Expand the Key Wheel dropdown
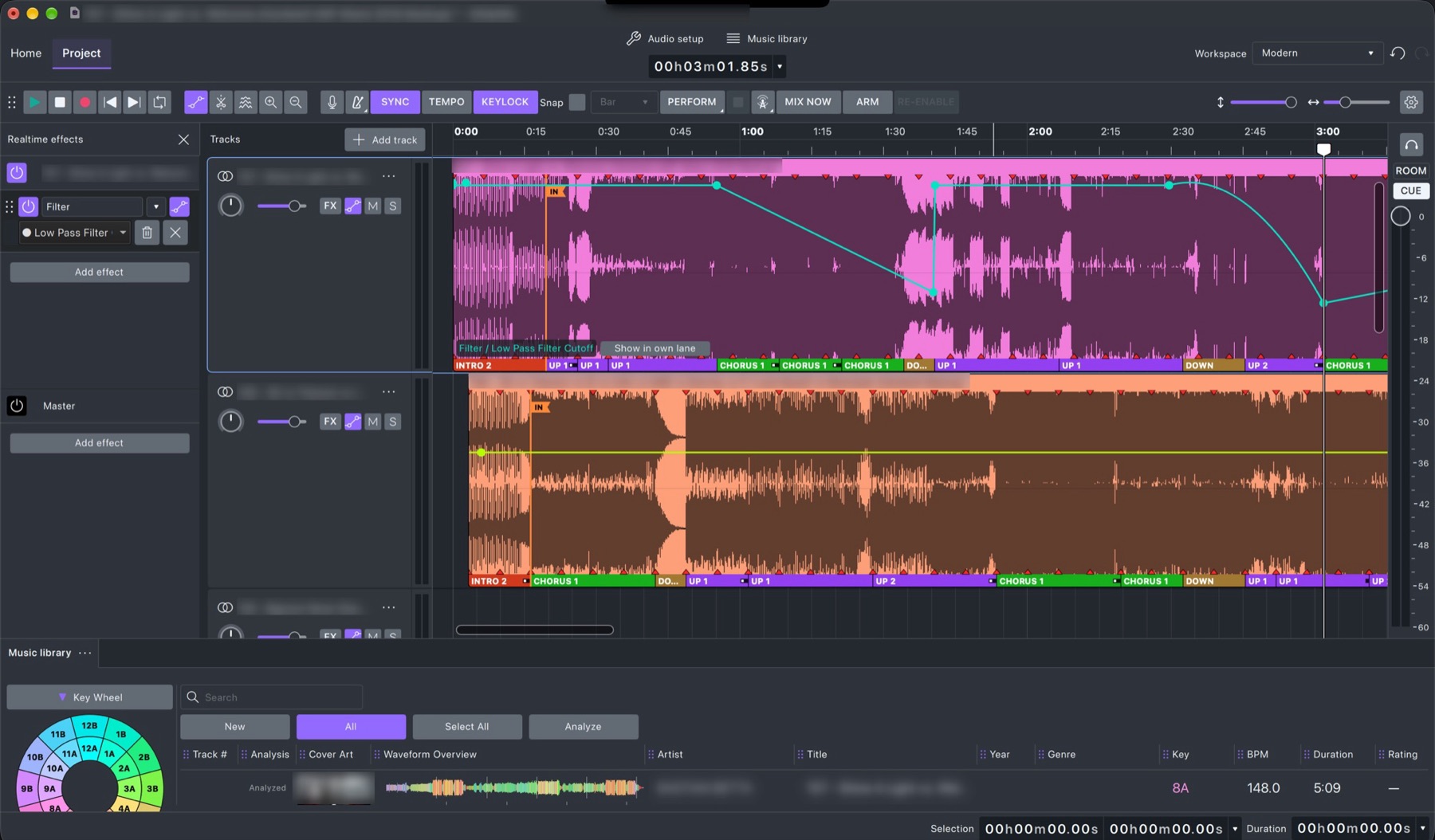The width and height of the screenshot is (1435, 840). point(89,697)
